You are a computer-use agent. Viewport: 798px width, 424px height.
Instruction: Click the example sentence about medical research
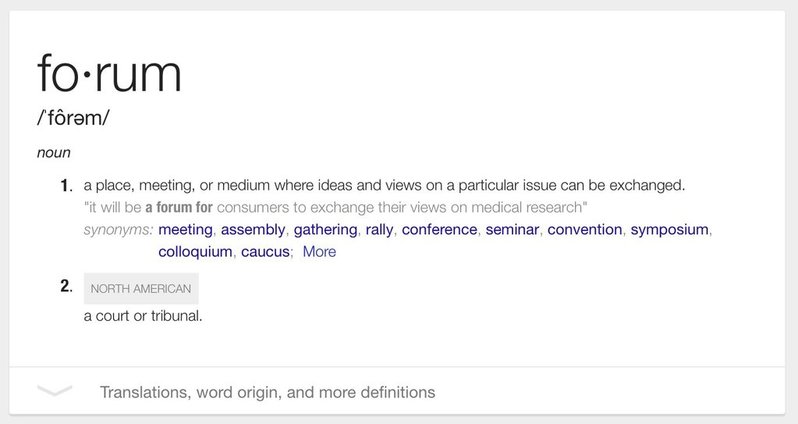pyautogui.click(x=336, y=208)
